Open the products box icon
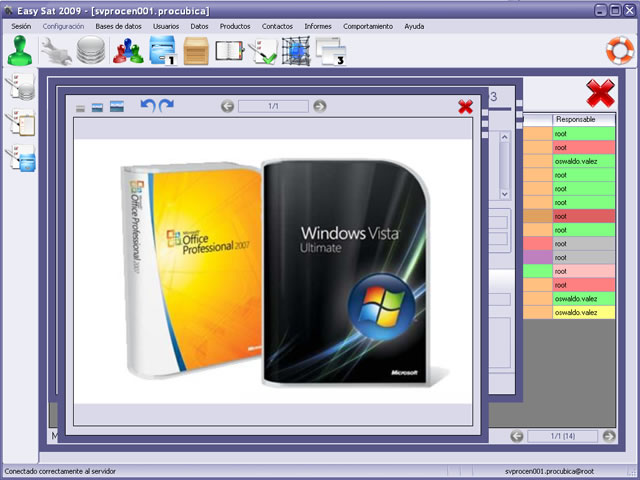Viewport: 640px width, 480px height. (196, 51)
